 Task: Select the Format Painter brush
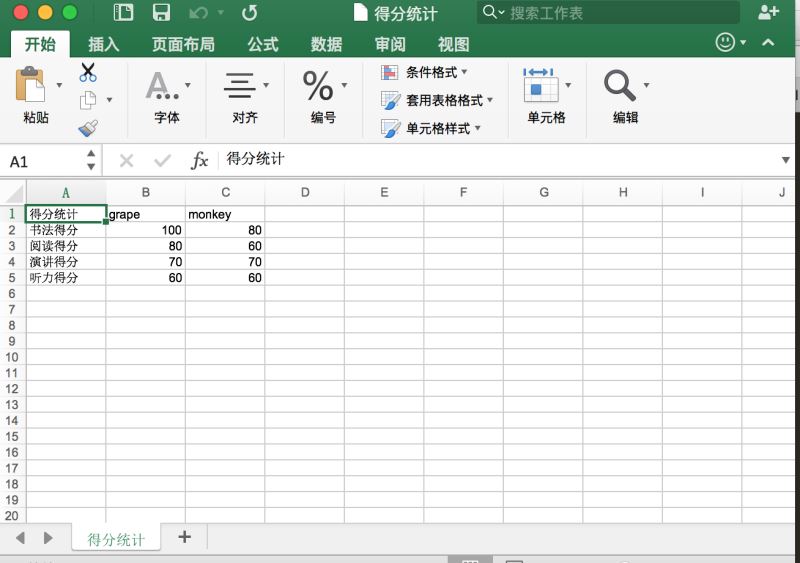pos(88,128)
